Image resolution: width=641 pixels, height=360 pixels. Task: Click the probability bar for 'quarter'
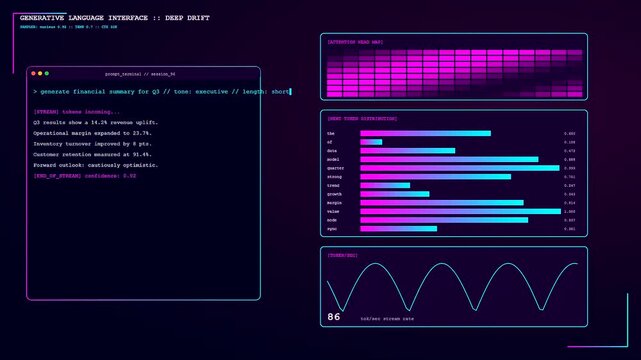[460, 168]
